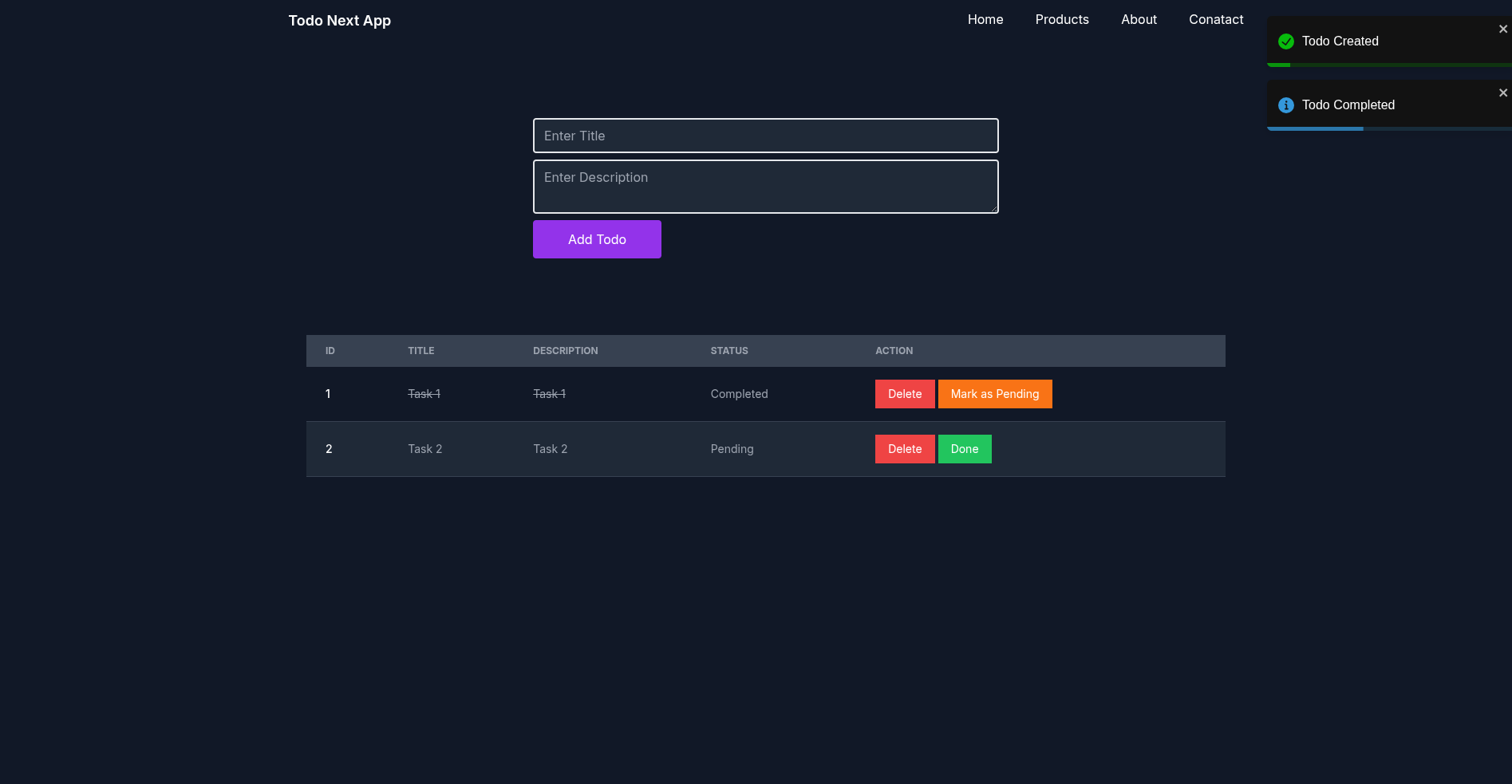Go to the Products page
The height and width of the screenshot is (784, 1512).
pyautogui.click(x=1061, y=20)
